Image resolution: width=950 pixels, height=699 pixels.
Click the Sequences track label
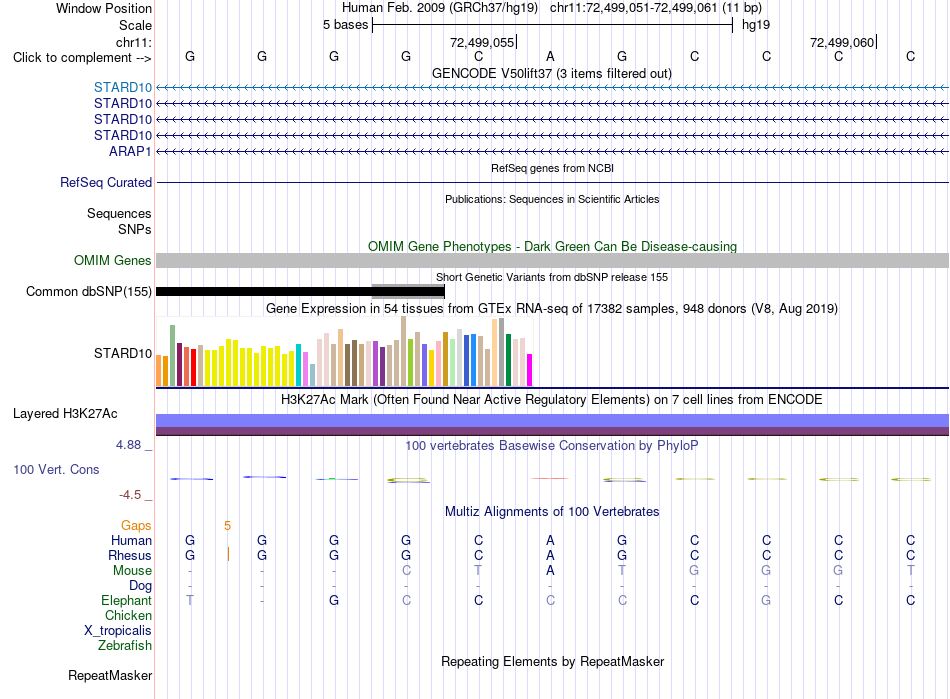click(x=119, y=213)
